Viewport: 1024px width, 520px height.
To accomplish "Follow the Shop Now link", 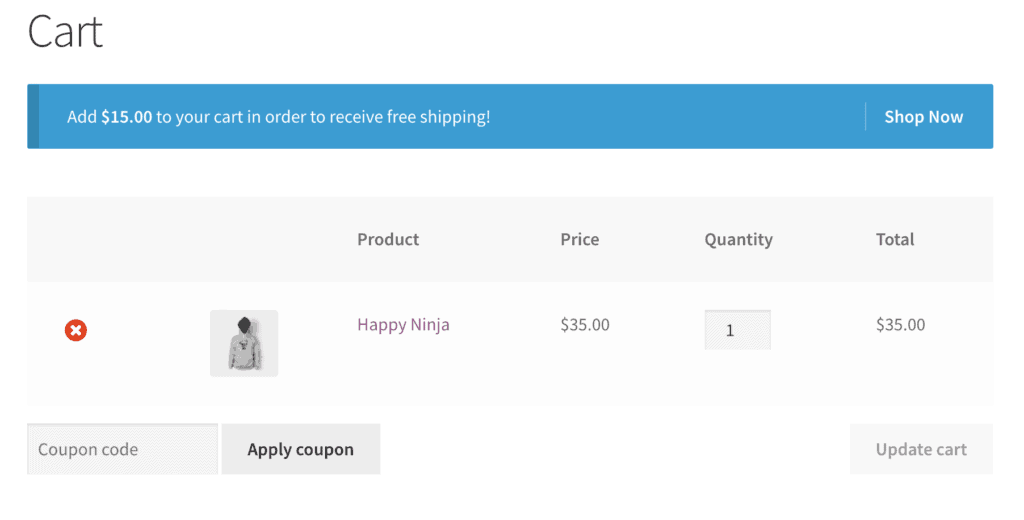I will [x=923, y=117].
